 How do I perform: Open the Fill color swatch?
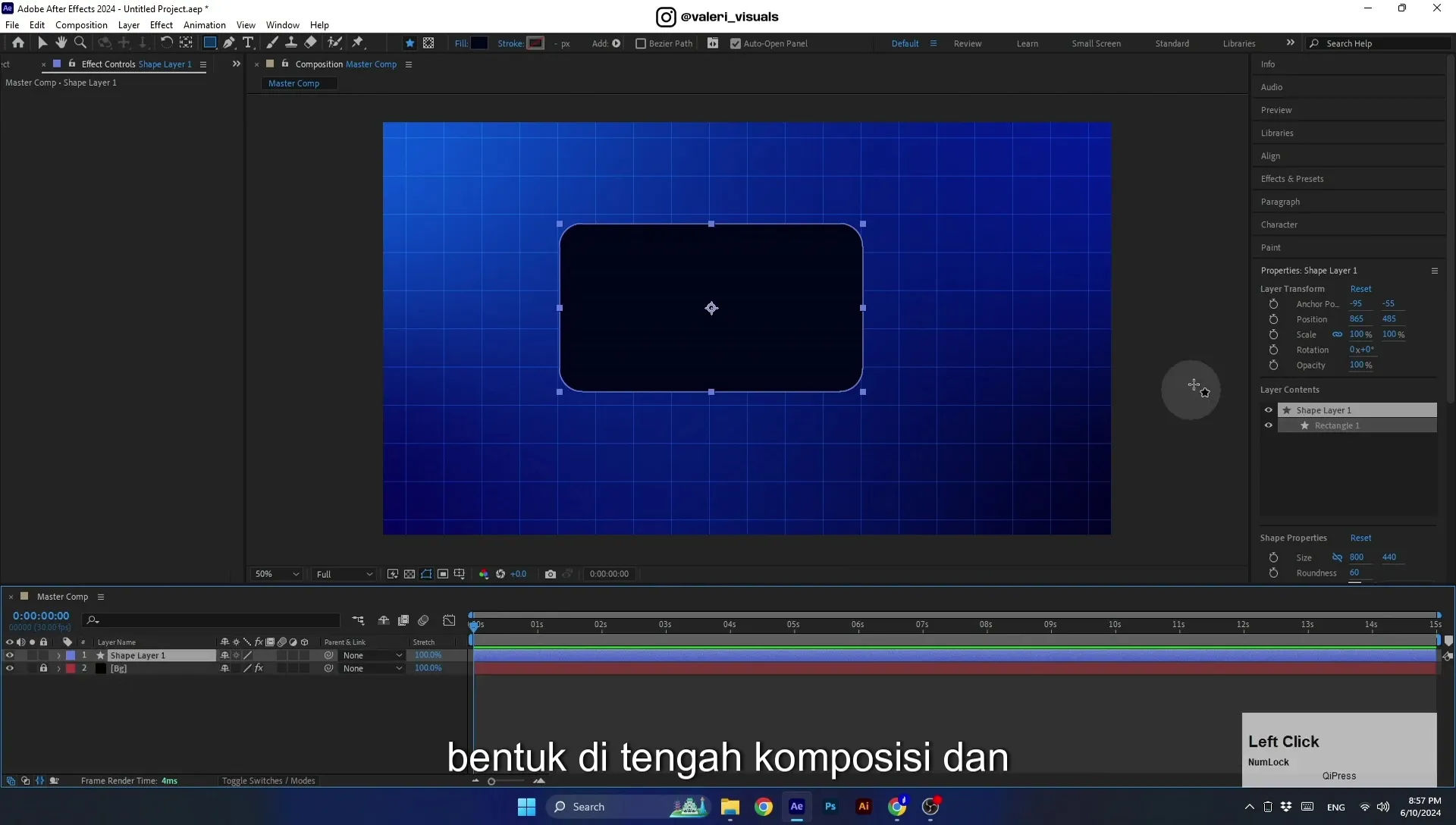pos(479,43)
